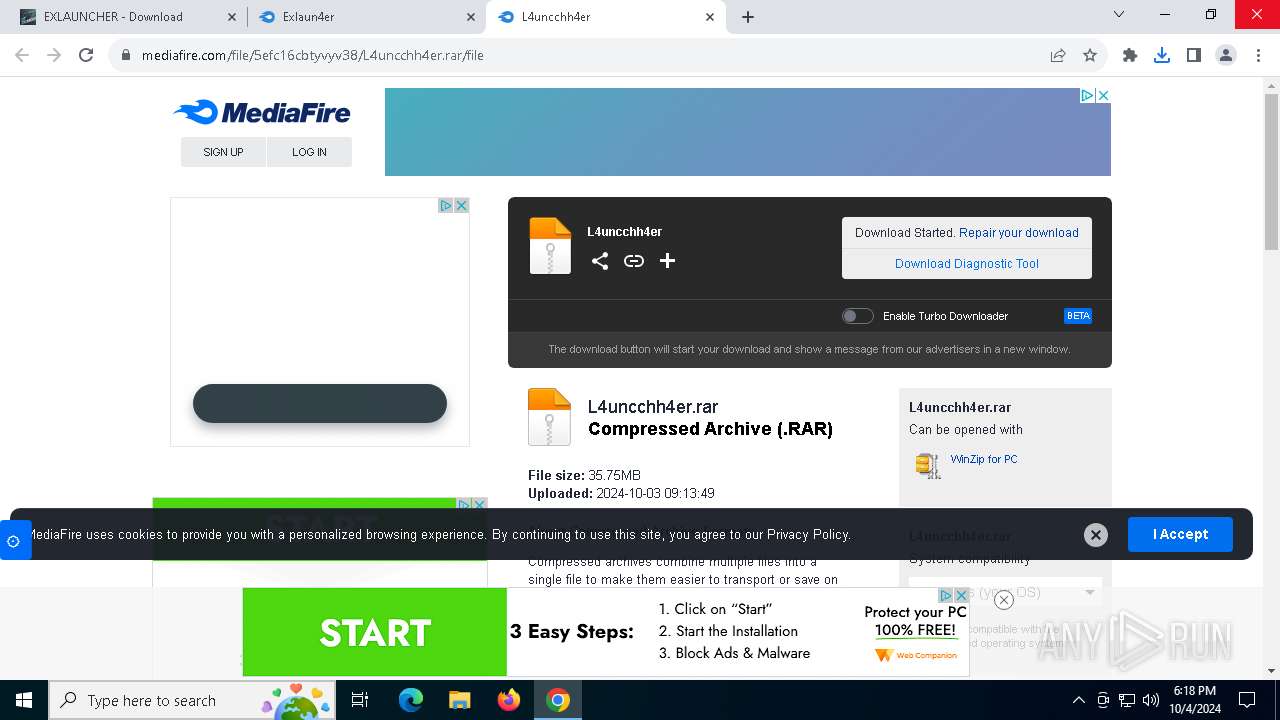Open the cookie settings gear icon
Viewport: 1280px width, 720px height.
point(14,541)
